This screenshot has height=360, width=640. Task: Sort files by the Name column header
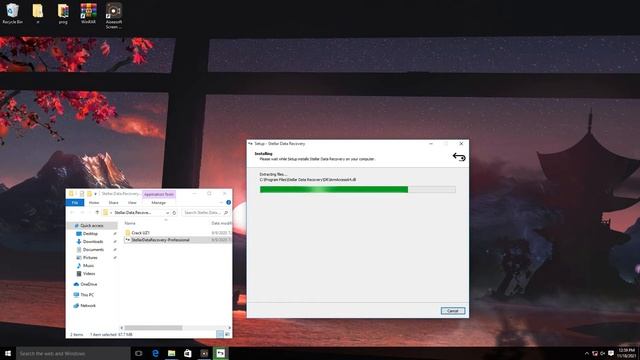tap(130, 223)
